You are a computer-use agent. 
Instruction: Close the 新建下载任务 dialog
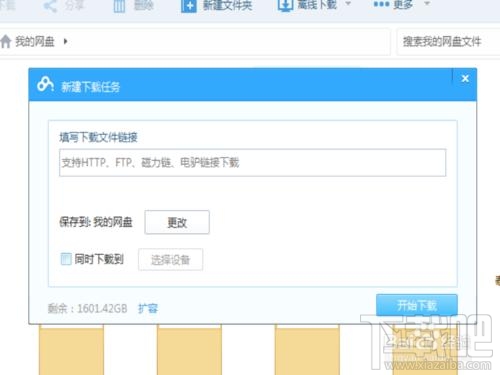click(x=465, y=79)
